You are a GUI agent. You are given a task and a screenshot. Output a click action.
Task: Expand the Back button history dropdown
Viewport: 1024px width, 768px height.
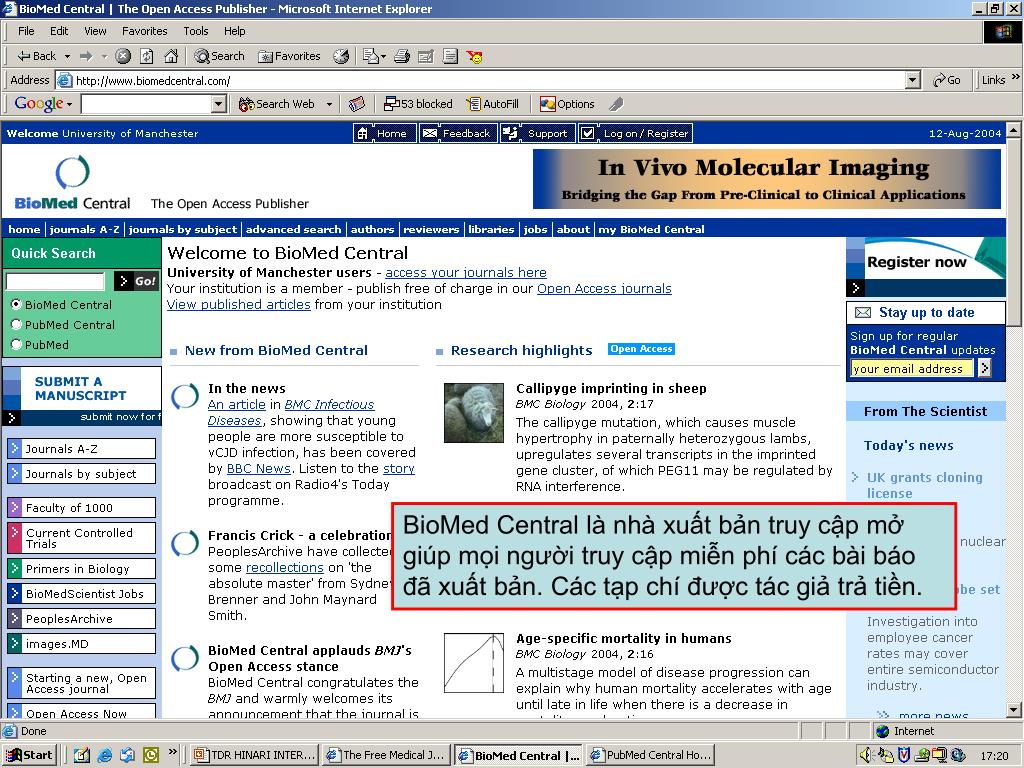point(67,57)
